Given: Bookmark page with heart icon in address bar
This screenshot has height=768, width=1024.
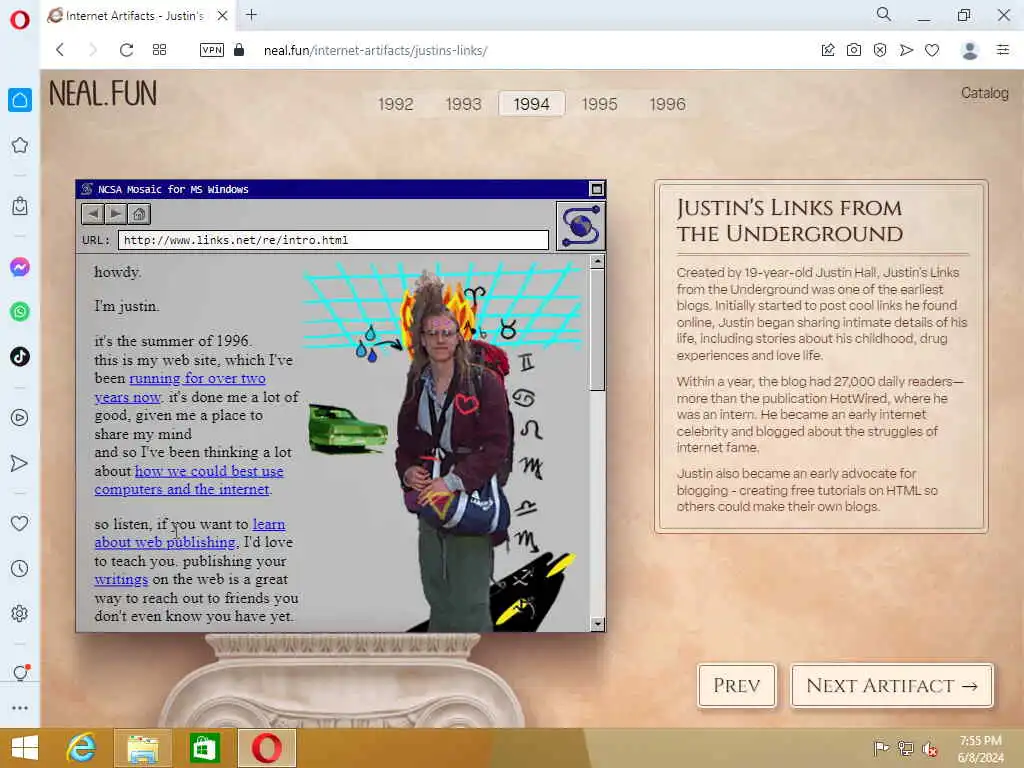Looking at the screenshot, I should [x=932, y=50].
